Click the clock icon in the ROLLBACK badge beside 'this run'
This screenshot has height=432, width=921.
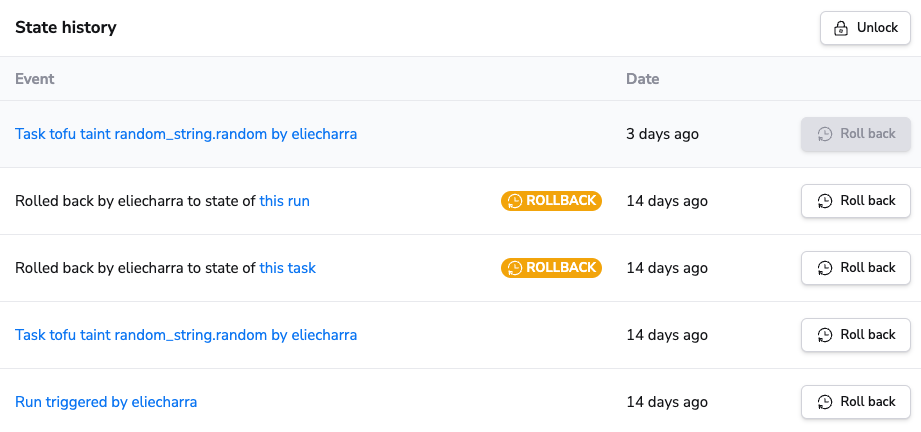[x=515, y=201]
